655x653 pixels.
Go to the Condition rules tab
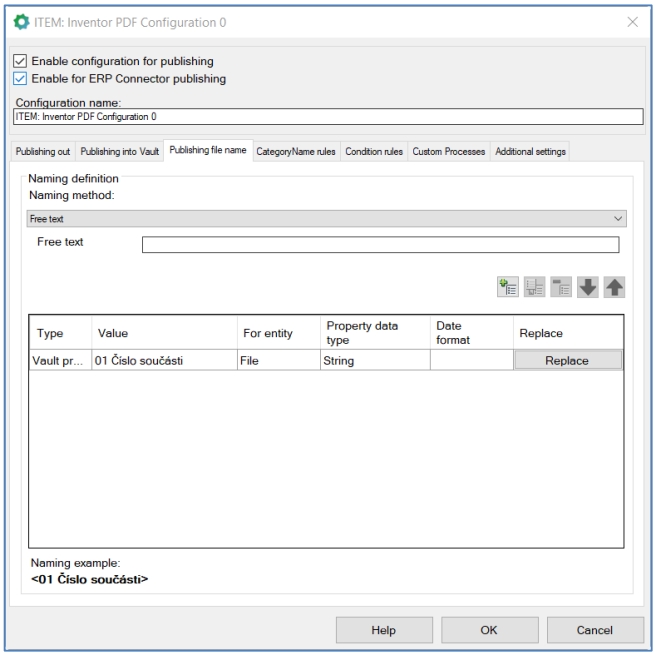[375, 150]
